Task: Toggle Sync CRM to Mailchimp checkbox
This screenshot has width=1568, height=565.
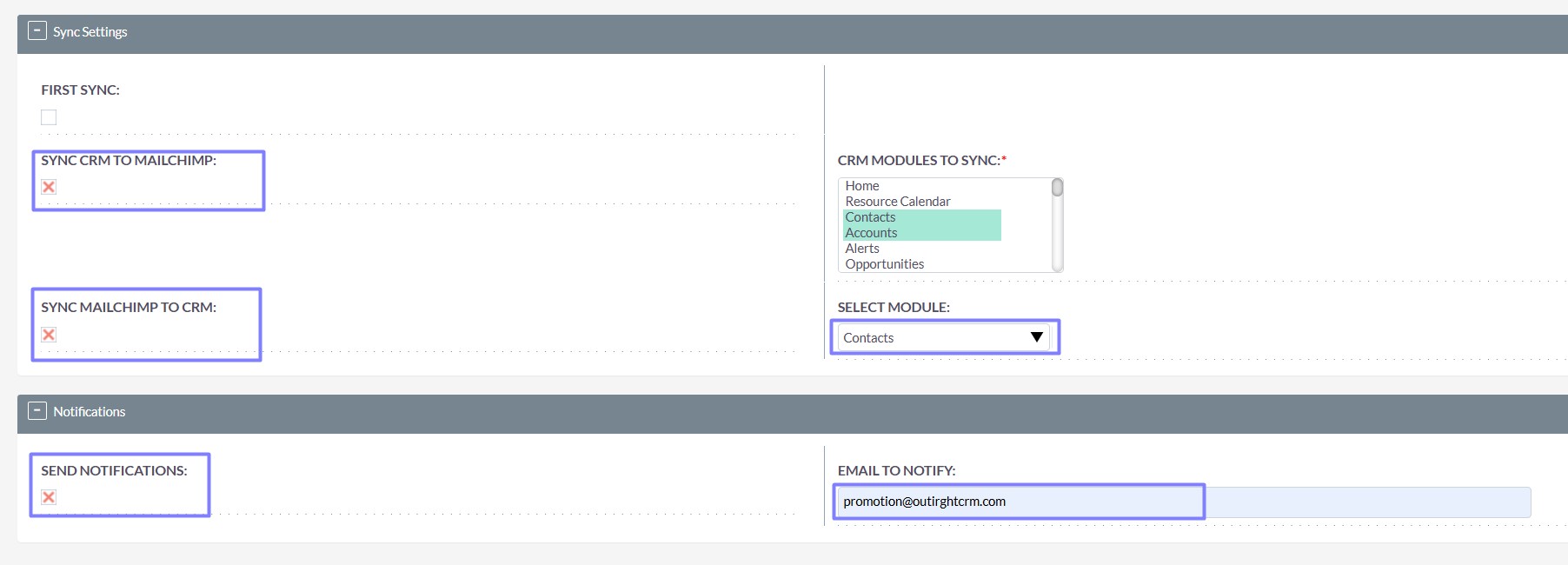Action: (49, 187)
